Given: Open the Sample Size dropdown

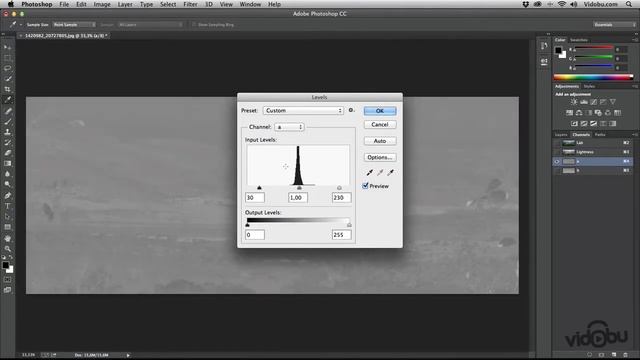Looking at the screenshot, I should [x=74, y=25].
